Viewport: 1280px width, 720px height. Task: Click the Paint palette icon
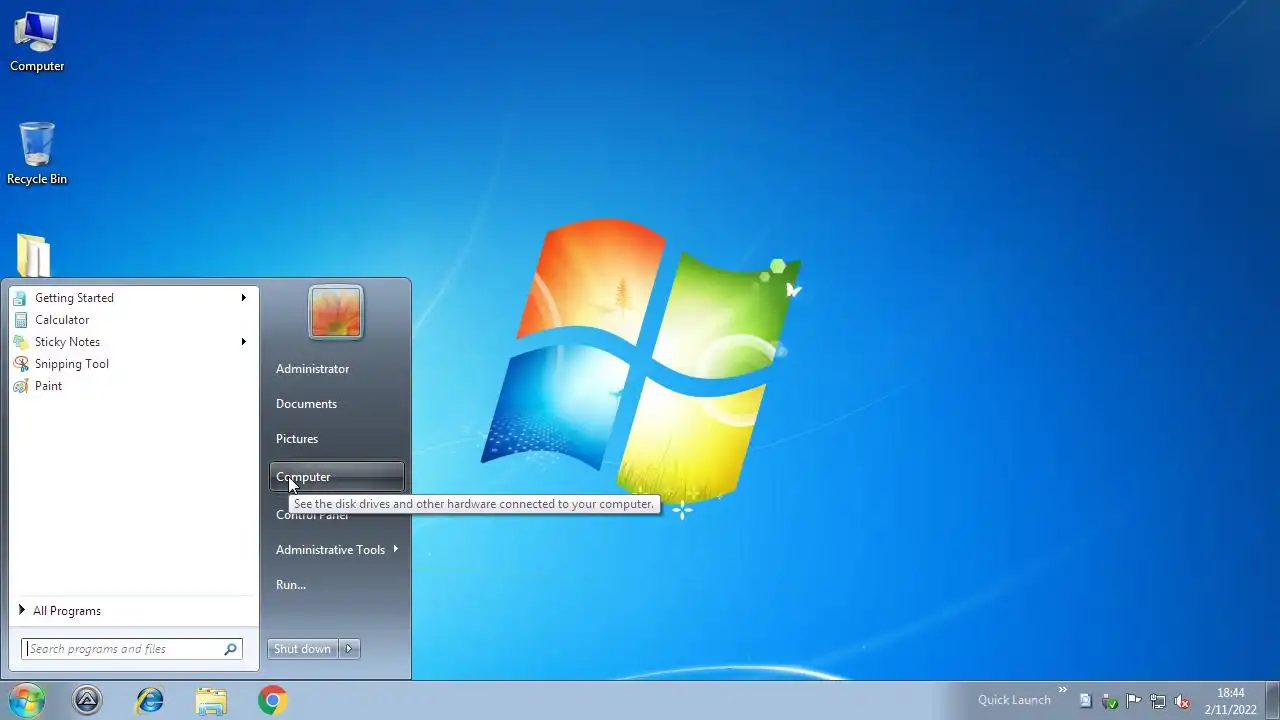20,386
